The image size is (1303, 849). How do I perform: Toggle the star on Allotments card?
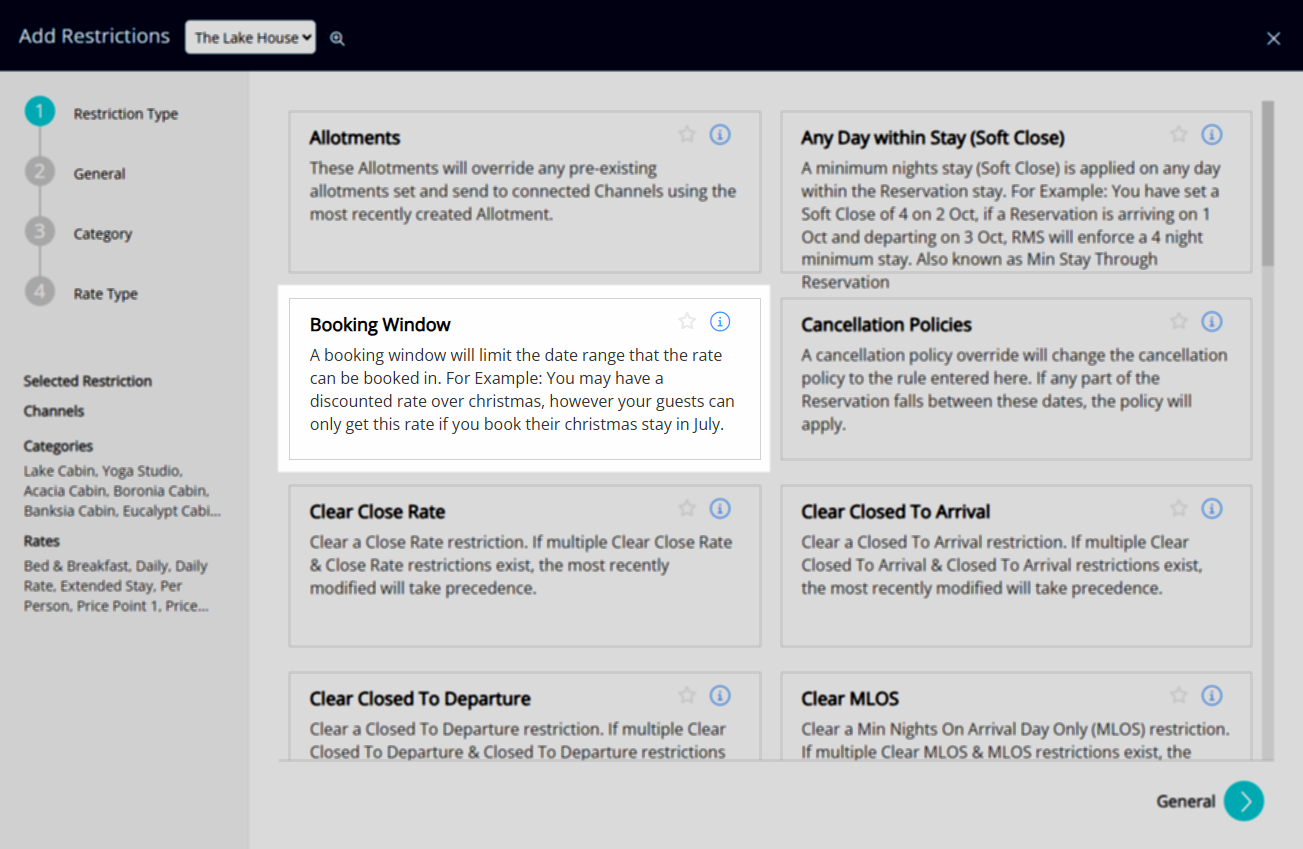point(687,134)
